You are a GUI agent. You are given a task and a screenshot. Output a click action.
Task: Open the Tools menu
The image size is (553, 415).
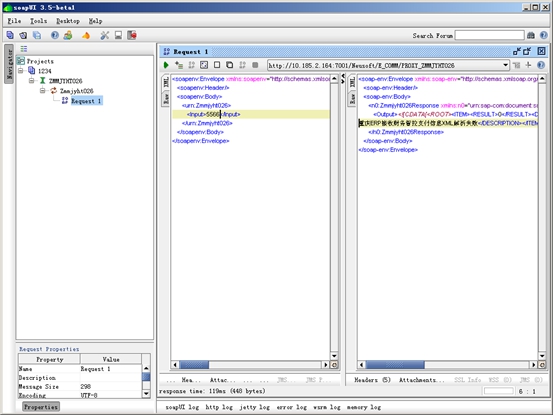coord(38,21)
